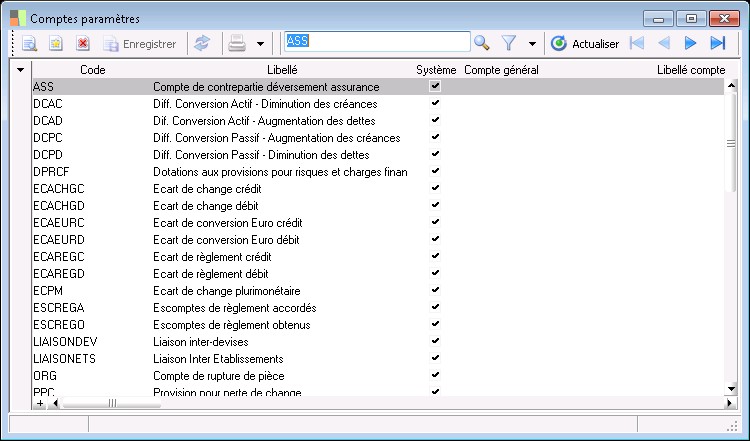Viewport: 750px width, 441px height.
Task: Click the Libellé compte column header
Action: pos(691,70)
